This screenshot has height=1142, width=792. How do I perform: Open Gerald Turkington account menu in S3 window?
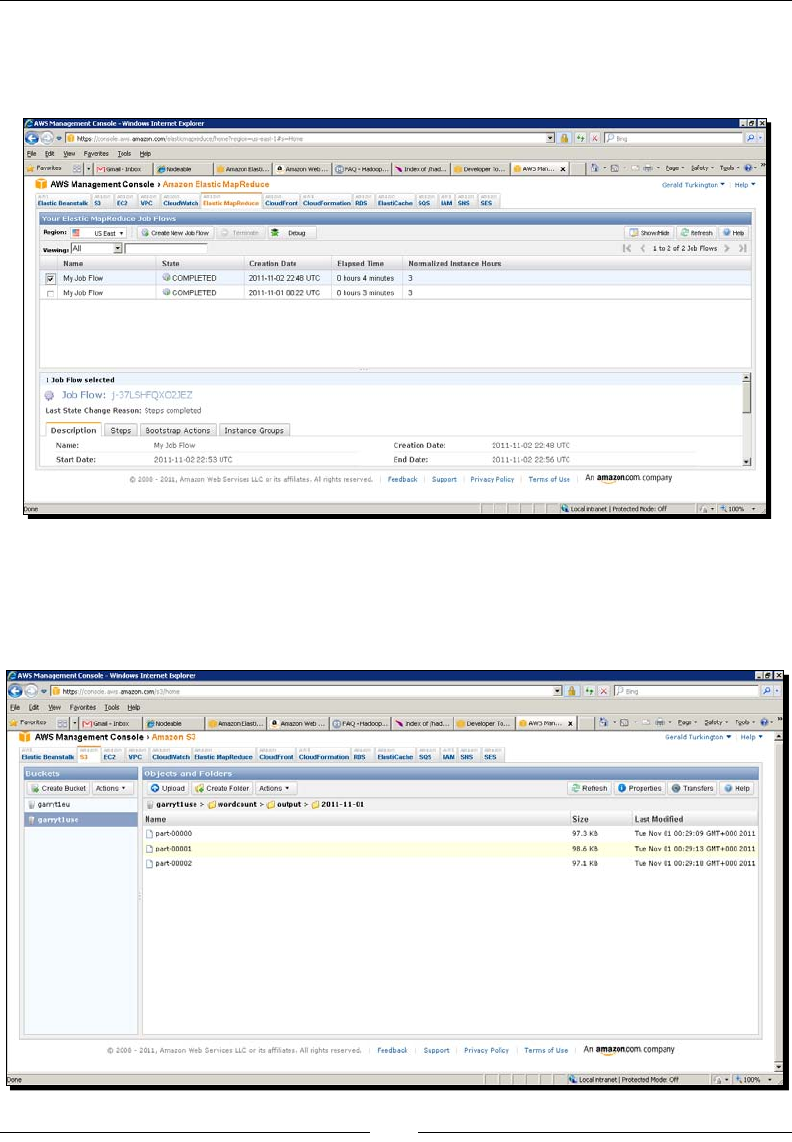click(x=698, y=737)
